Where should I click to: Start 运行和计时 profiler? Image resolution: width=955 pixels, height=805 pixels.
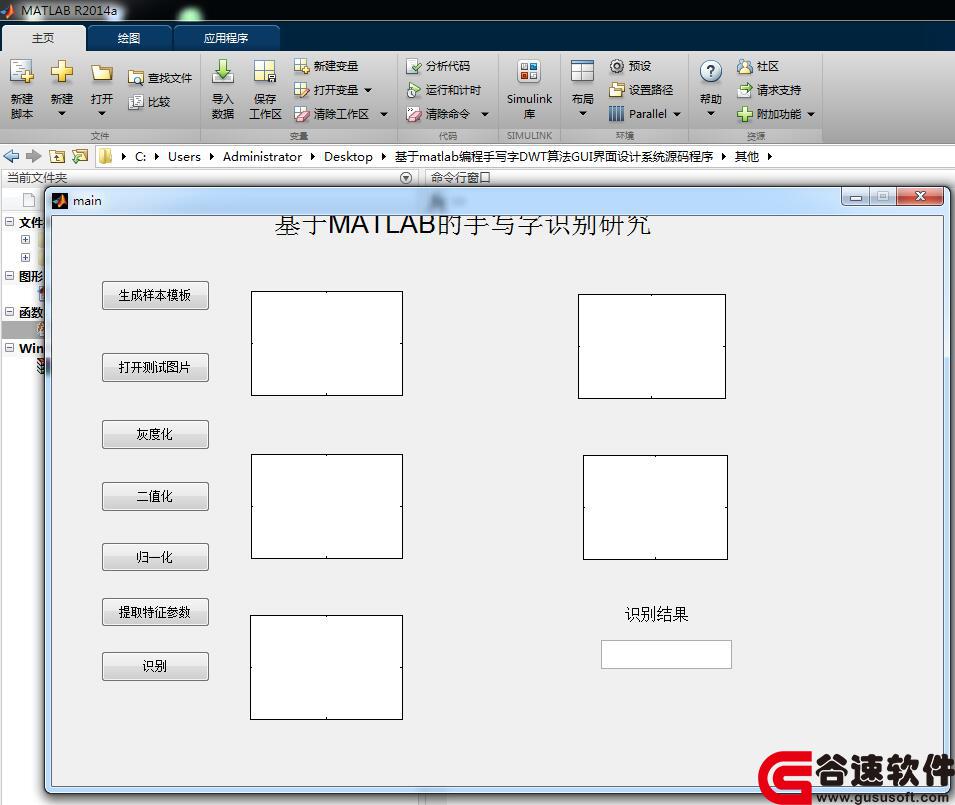[x=443, y=90]
